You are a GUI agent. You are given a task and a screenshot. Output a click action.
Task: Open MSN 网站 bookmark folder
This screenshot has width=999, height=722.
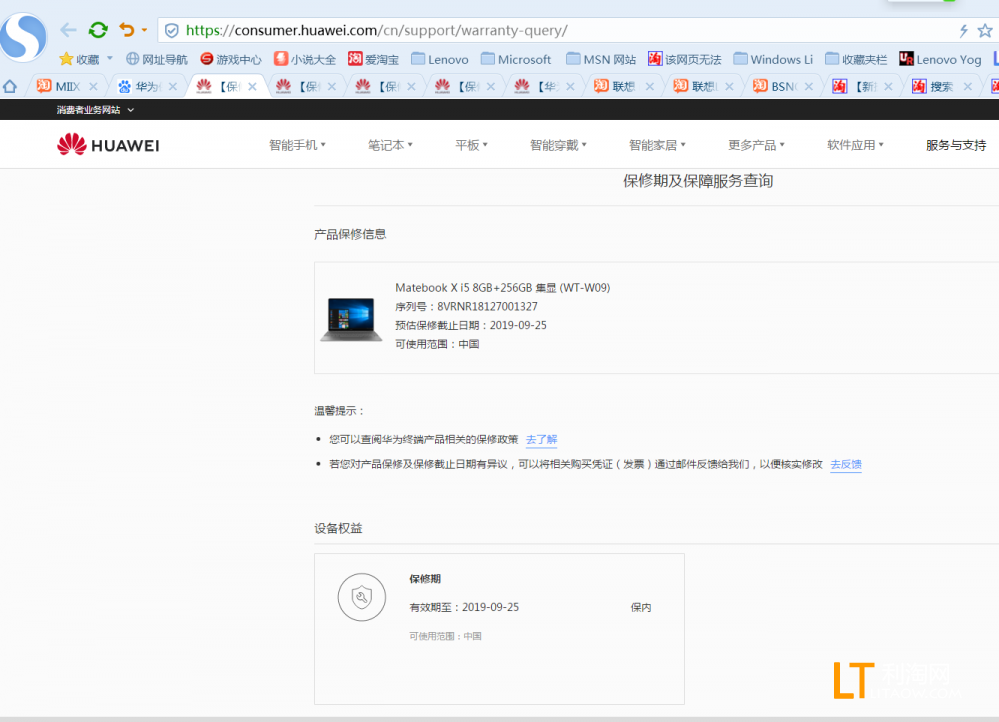click(x=601, y=59)
